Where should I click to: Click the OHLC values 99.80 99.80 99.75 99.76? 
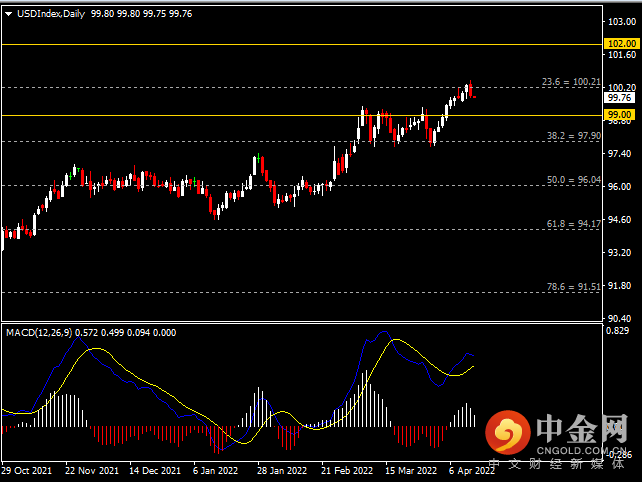141,14
